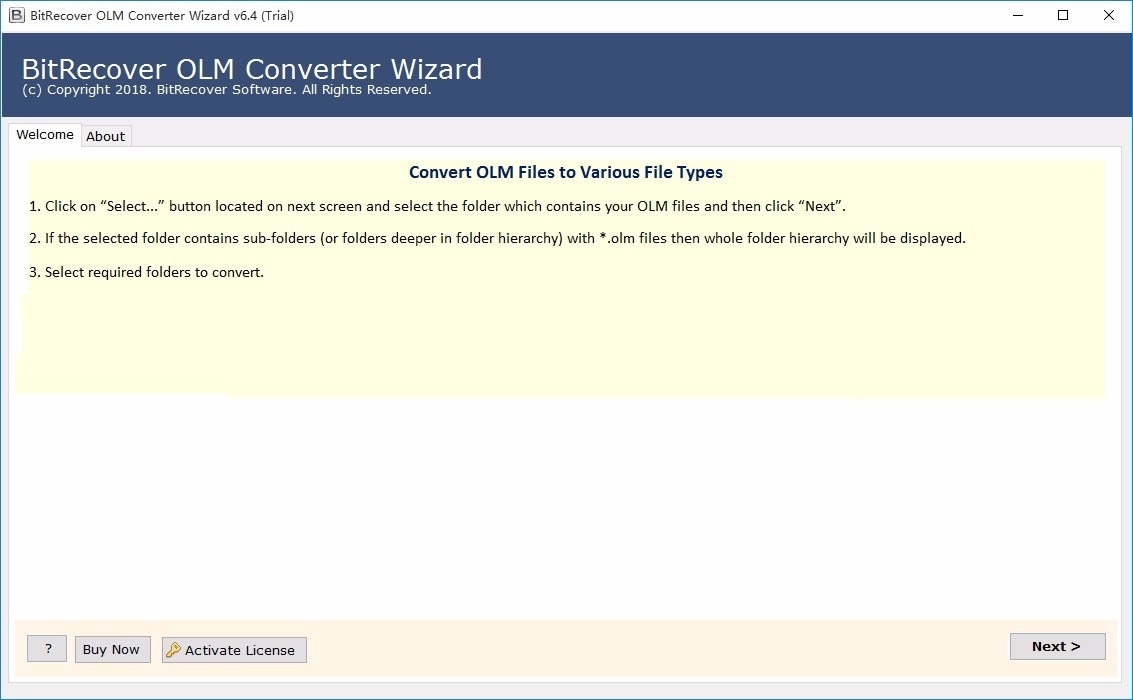The height and width of the screenshot is (700, 1133).
Task: Click instruction step 2 about sub-folders
Action: [497, 238]
